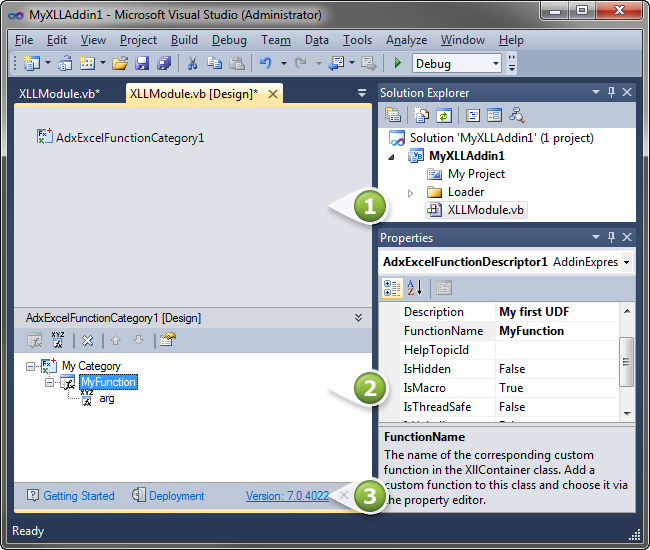Click the View Designer icon in Solution Explorer
Viewport: 650px width, 550px height.
(495, 115)
